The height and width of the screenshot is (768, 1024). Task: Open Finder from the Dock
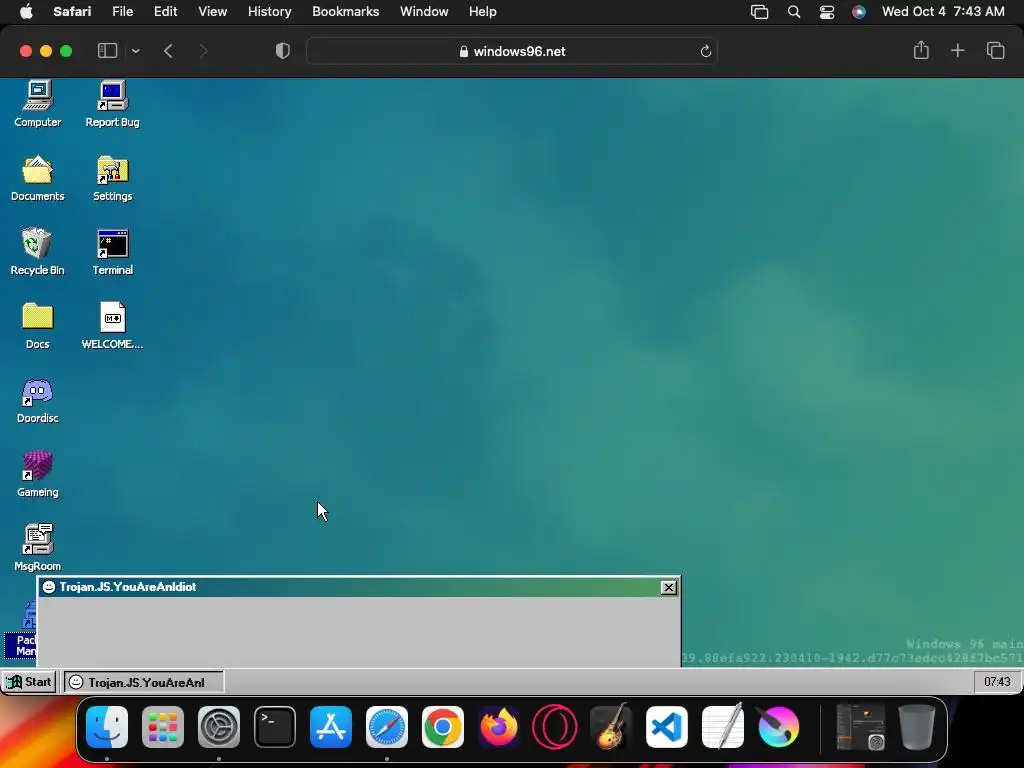coord(107,726)
